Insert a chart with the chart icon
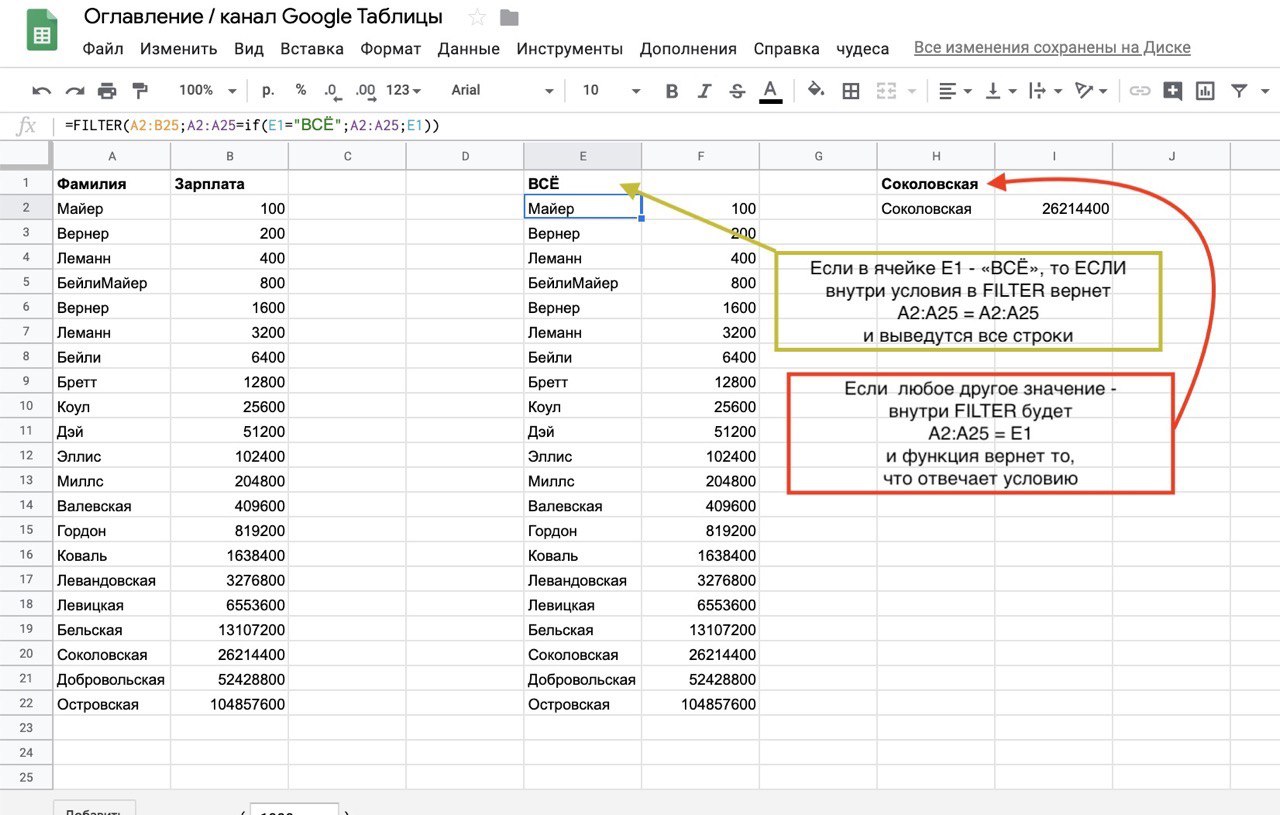The width and height of the screenshot is (1280, 815). [1205, 91]
